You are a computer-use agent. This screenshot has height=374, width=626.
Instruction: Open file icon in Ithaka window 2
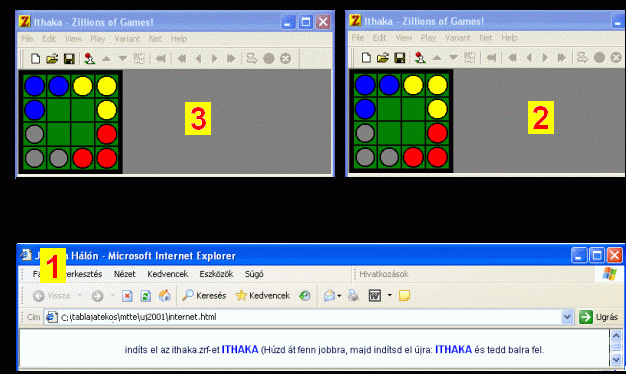pyautogui.click(x=382, y=58)
